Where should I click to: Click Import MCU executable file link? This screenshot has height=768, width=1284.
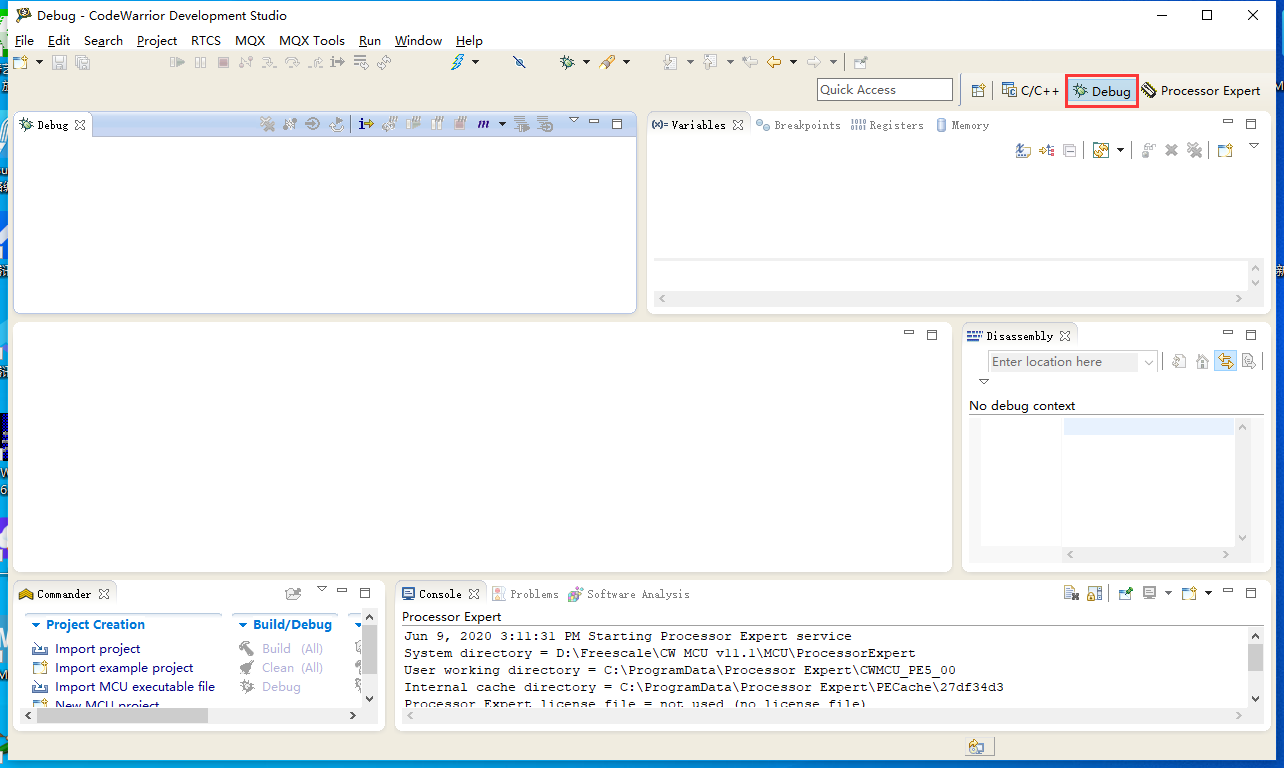135,687
